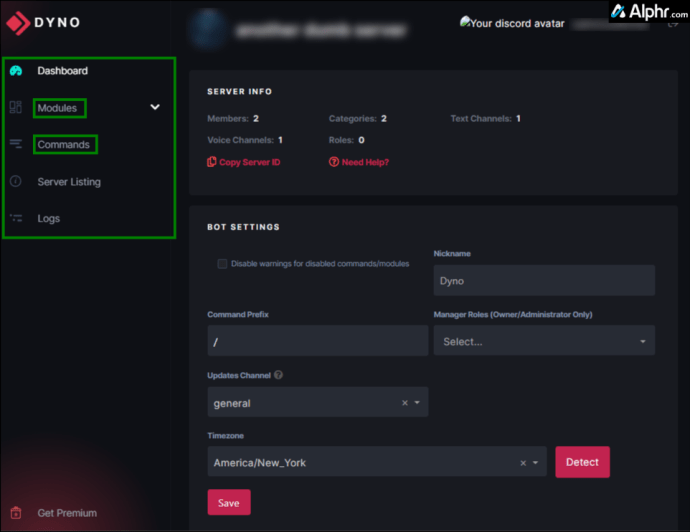Click the SERVER INFO heading
The width and height of the screenshot is (690, 532).
[x=239, y=92]
